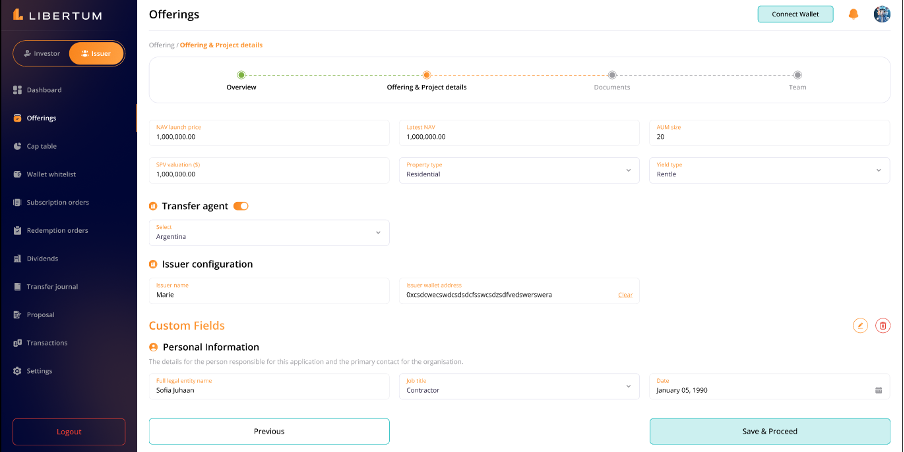Viewport: 904px width, 452px height.
Task: Disable the Transfer agent toggle
Action: pyautogui.click(x=241, y=206)
